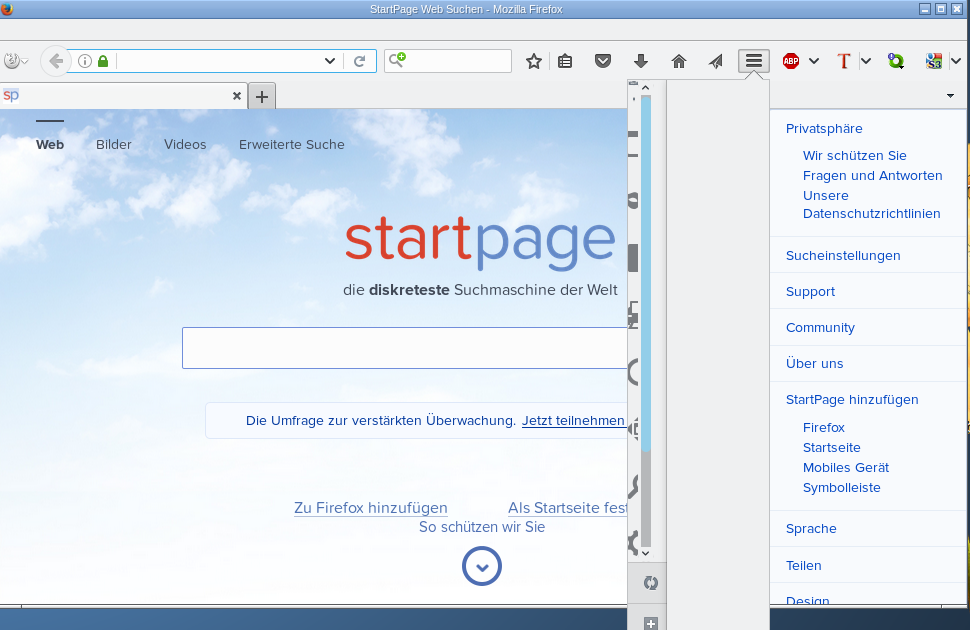The image size is (970, 630).
Task: Save the page to Pocket
Action: [603, 61]
